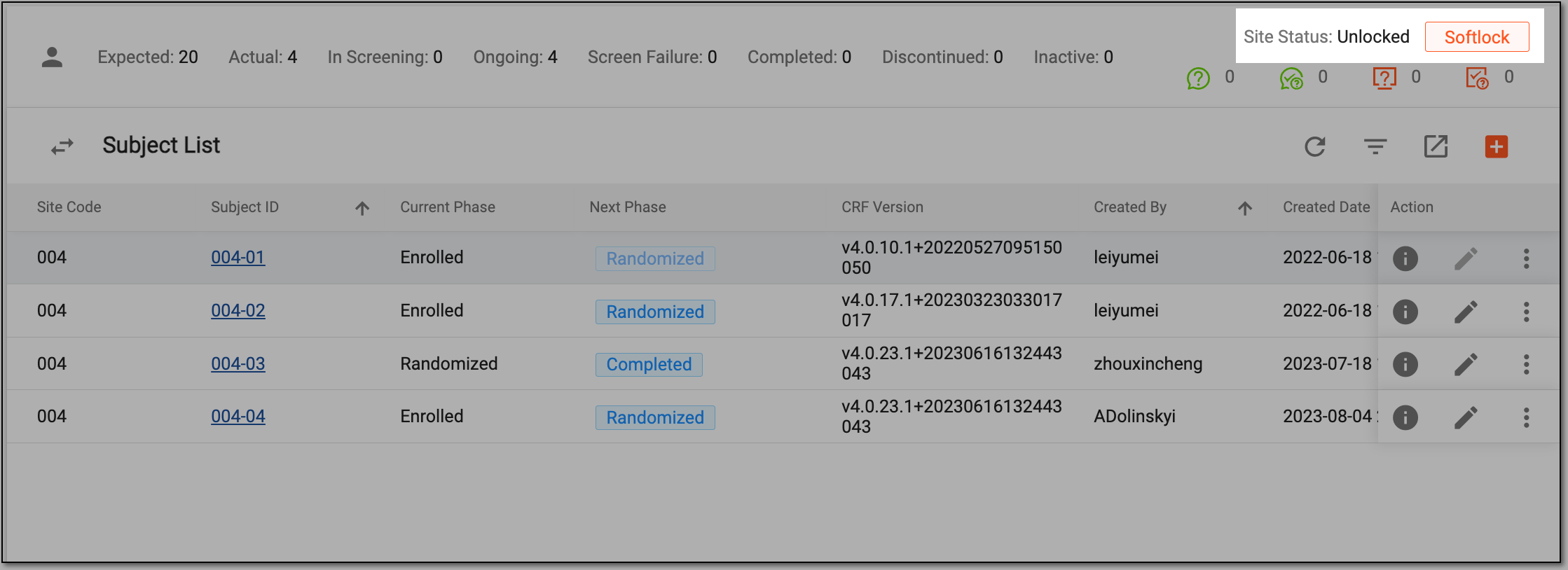The width and height of the screenshot is (1568, 570).
Task: View info for subject 004-01
Action: coord(1405,258)
